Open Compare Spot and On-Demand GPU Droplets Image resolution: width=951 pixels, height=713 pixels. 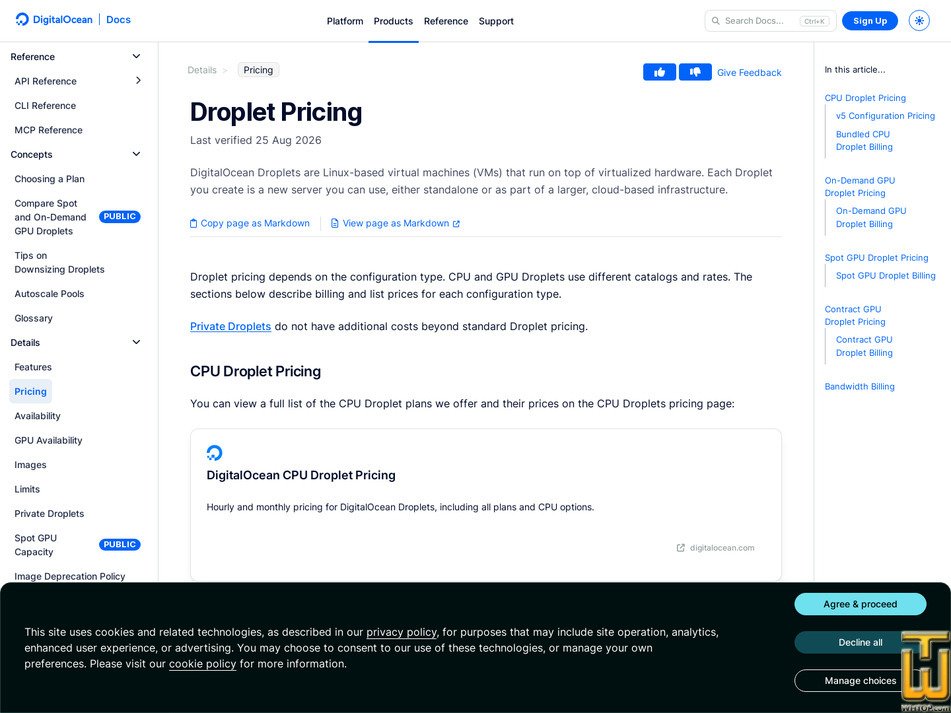coord(50,217)
